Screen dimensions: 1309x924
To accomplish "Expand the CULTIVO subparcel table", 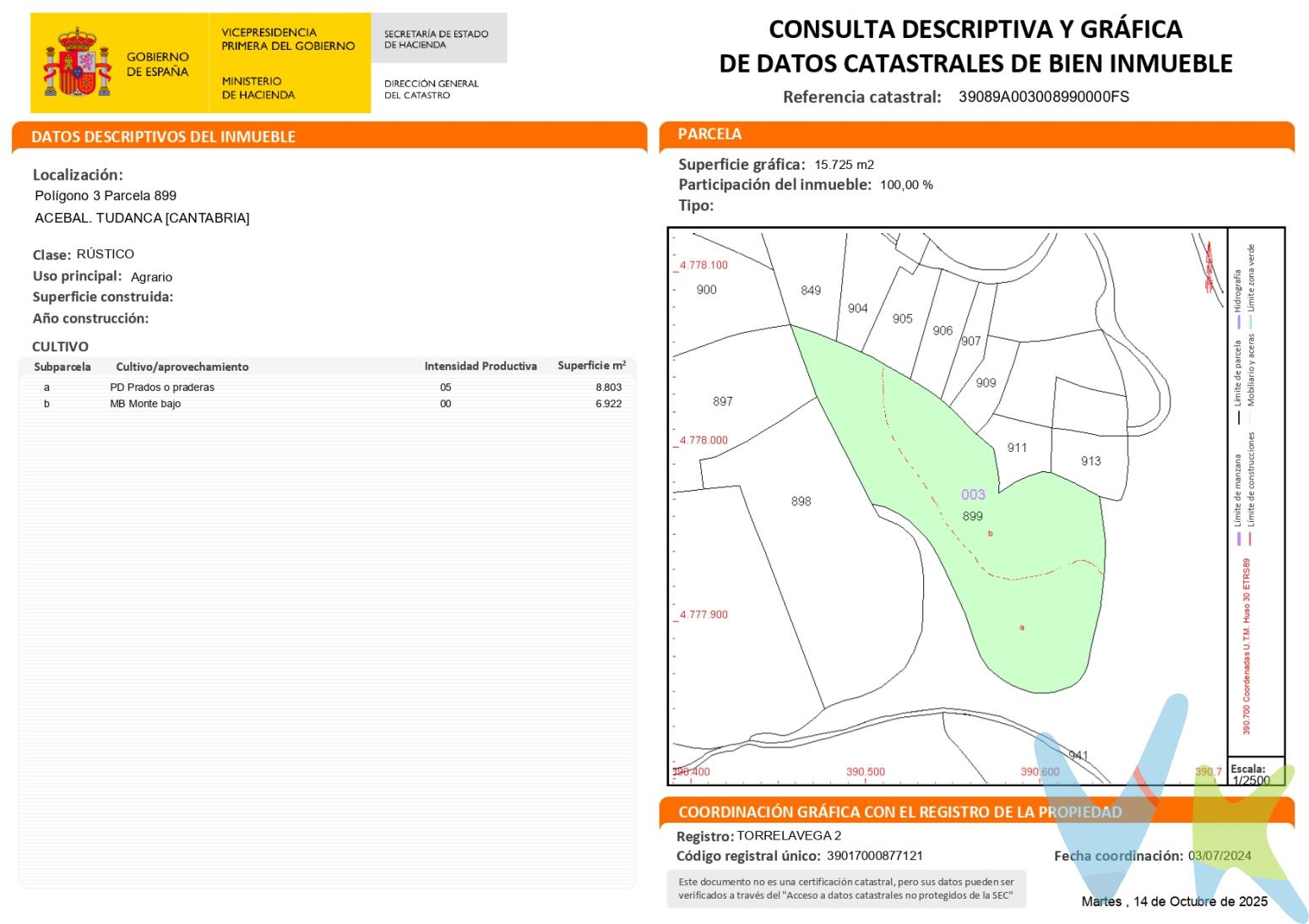I will click(329, 389).
